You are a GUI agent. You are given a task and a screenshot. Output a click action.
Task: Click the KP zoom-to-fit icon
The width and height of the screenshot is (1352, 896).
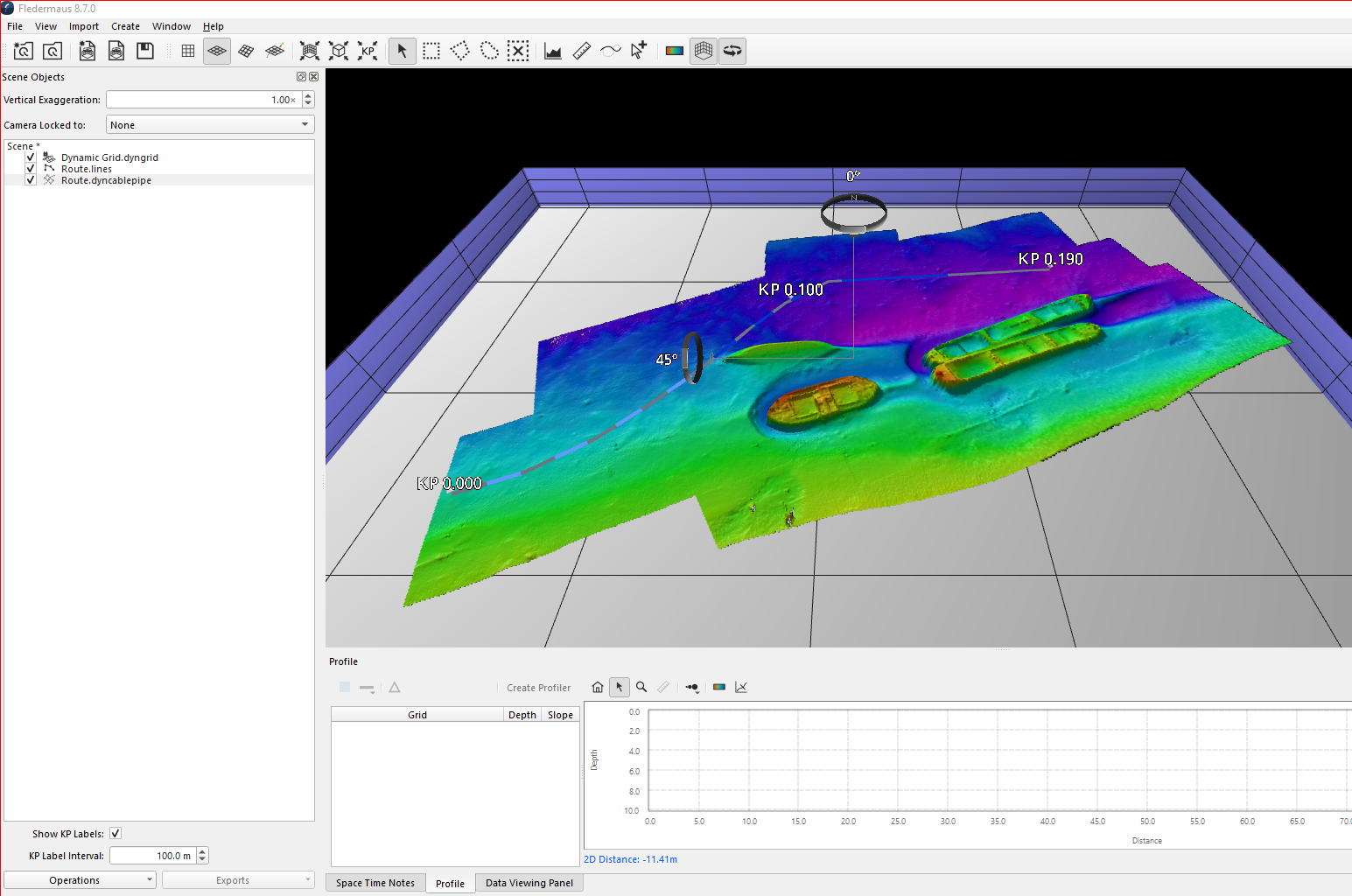tap(368, 51)
